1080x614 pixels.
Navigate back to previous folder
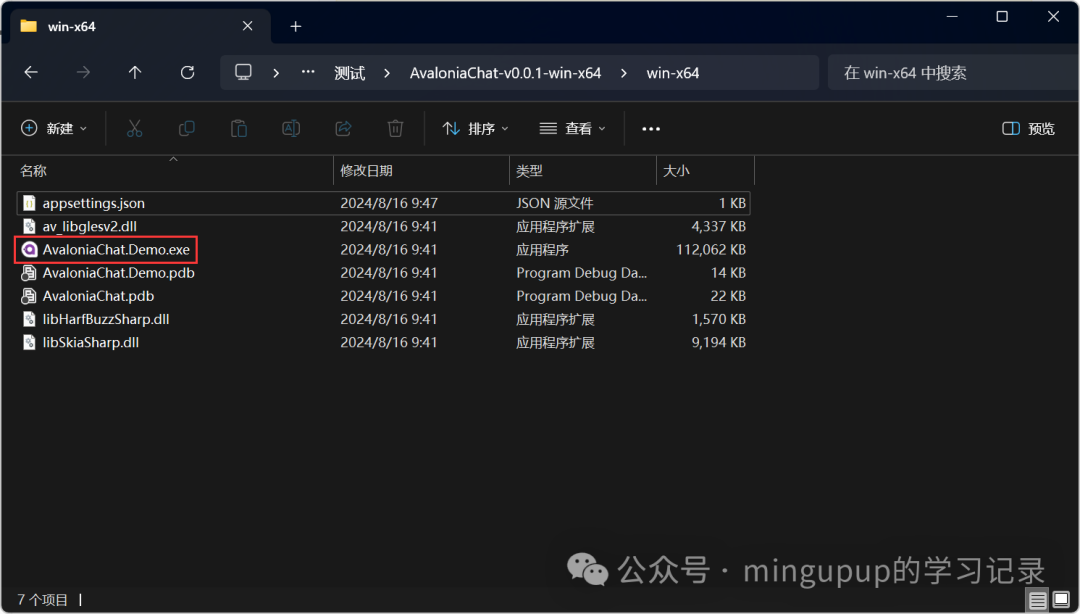coord(31,73)
